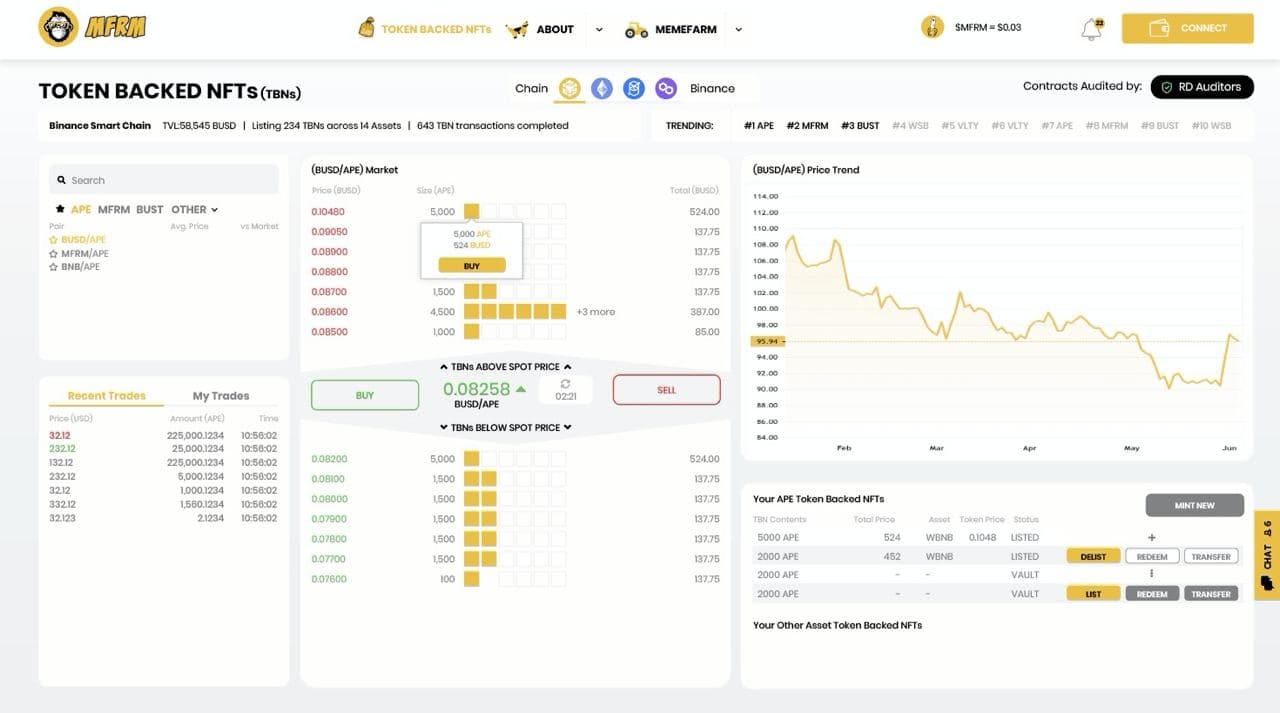The height and width of the screenshot is (713, 1280).
Task: Click the black star favorites filter
Action: [x=60, y=209]
